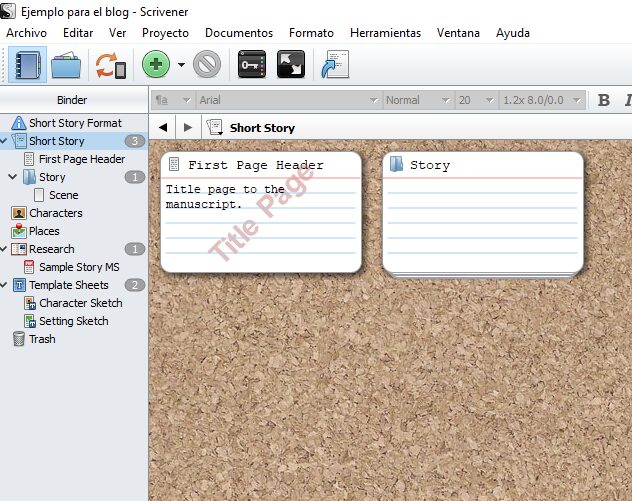Select Short Story folder in binder
Screen dimensions: 632x501
click(x=56, y=141)
